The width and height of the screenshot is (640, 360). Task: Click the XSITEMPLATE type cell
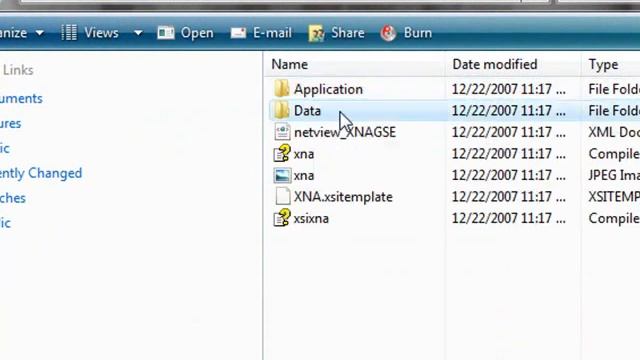click(x=614, y=197)
